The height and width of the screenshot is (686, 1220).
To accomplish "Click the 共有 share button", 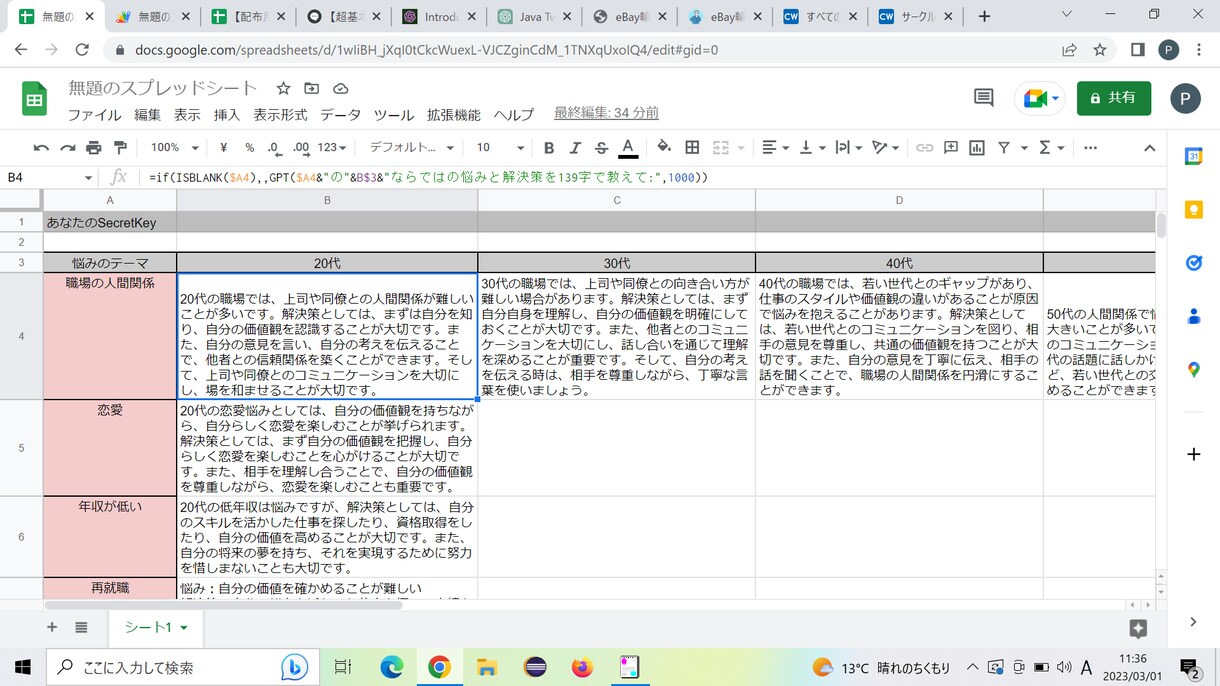I will pyautogui.click(x=1113, y=98).
